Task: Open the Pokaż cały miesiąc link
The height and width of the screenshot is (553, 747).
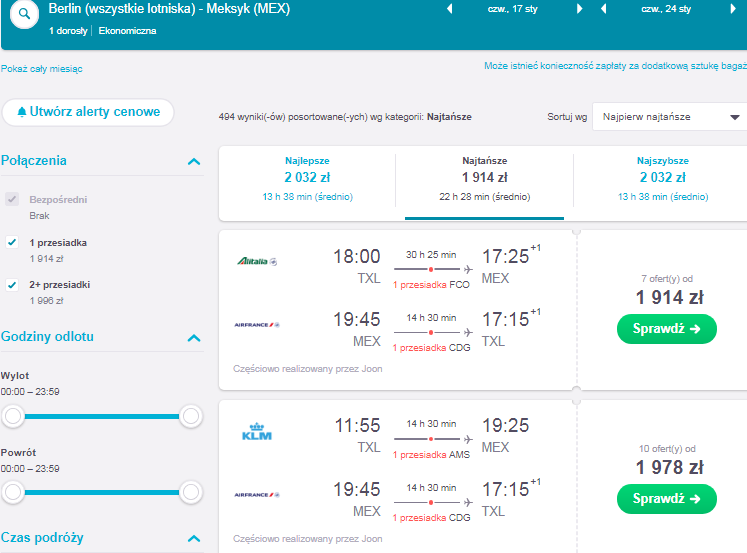Action: tap(41, 69)
